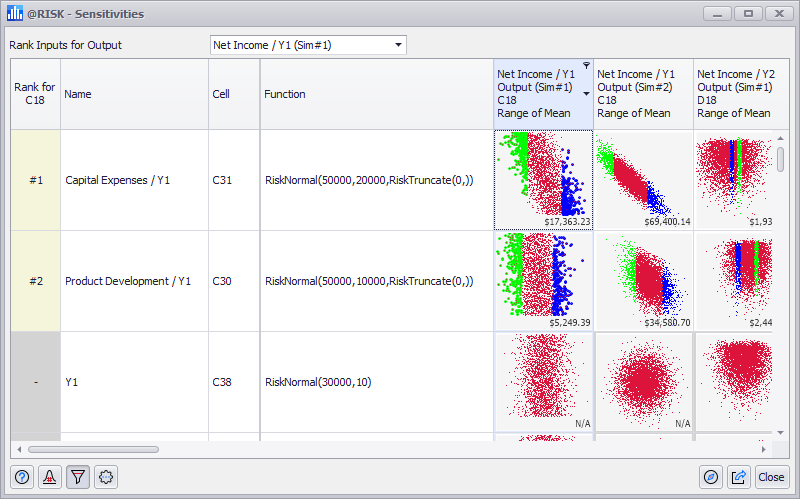Viewport: 800px width, 499px height.
Task: Select the Product Development / Y1 row name
Action: (117, 282)
